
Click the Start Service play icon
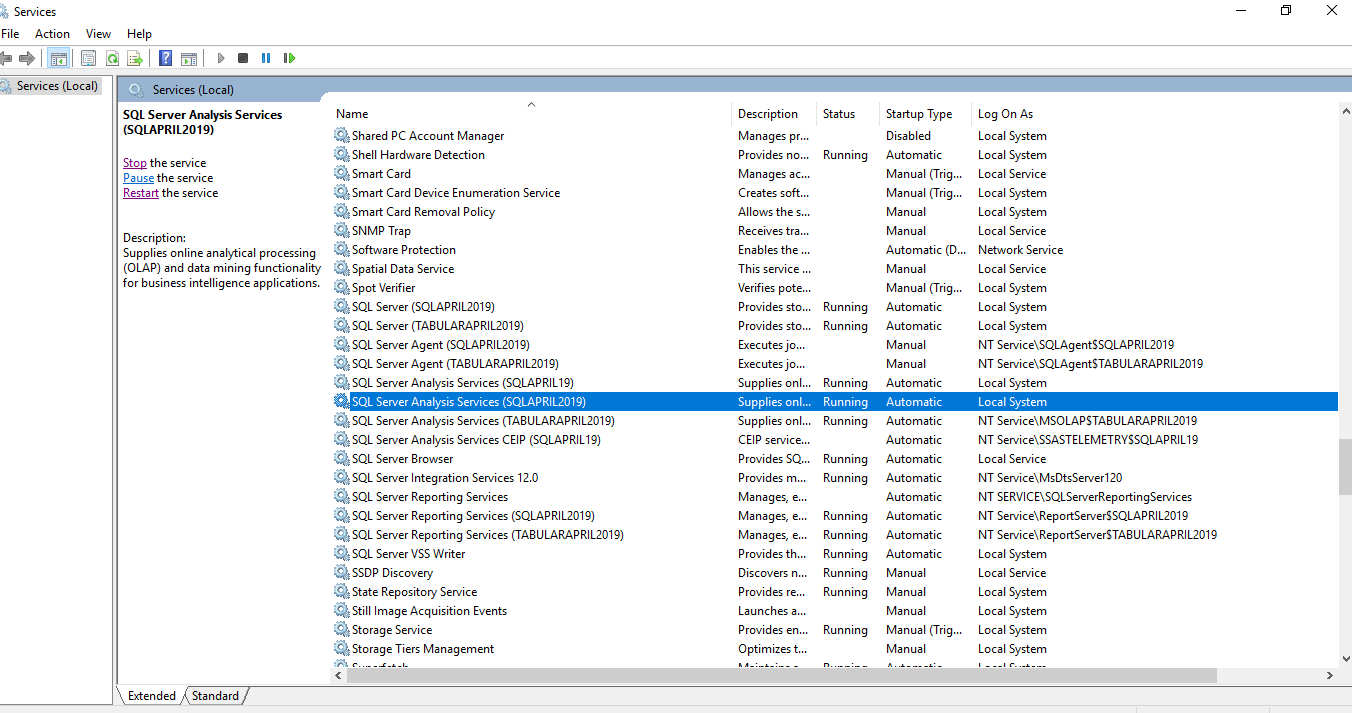pyautogui.click(x=221, y=58)
